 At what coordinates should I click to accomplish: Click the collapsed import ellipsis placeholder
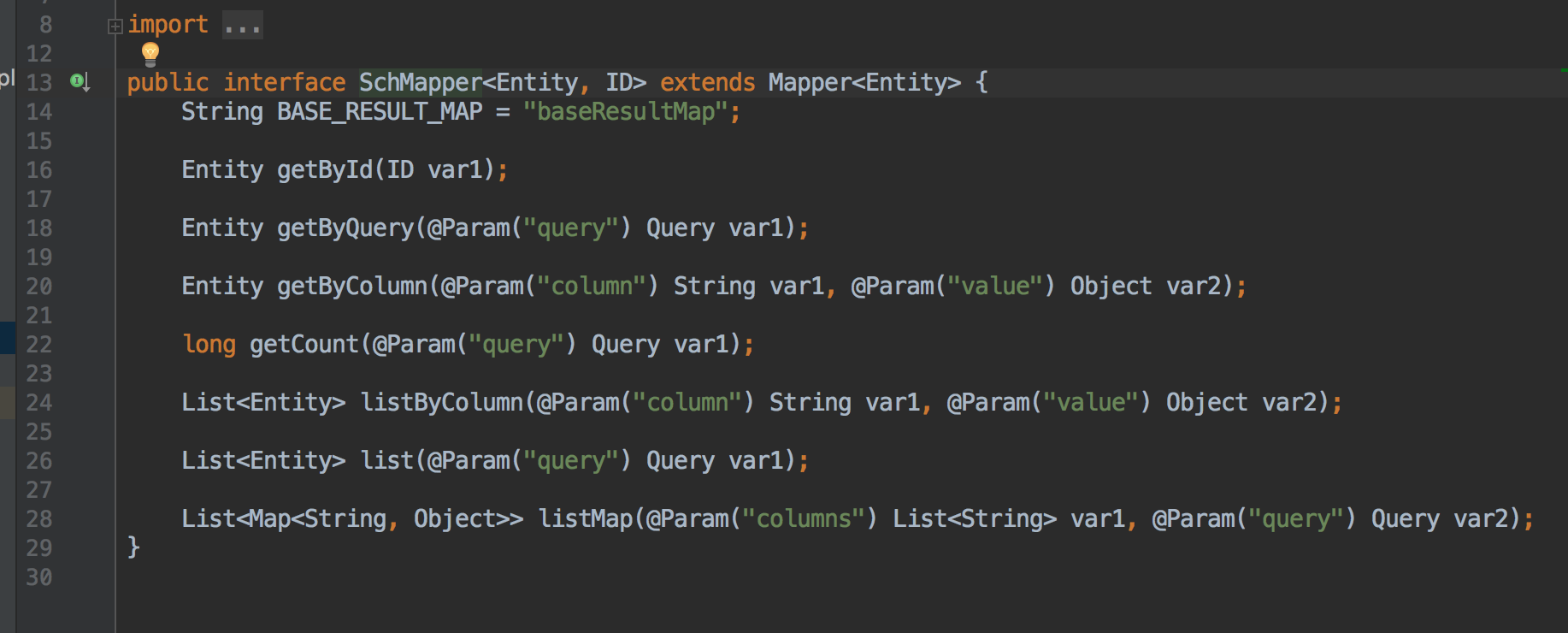click(x=243, y=26)
